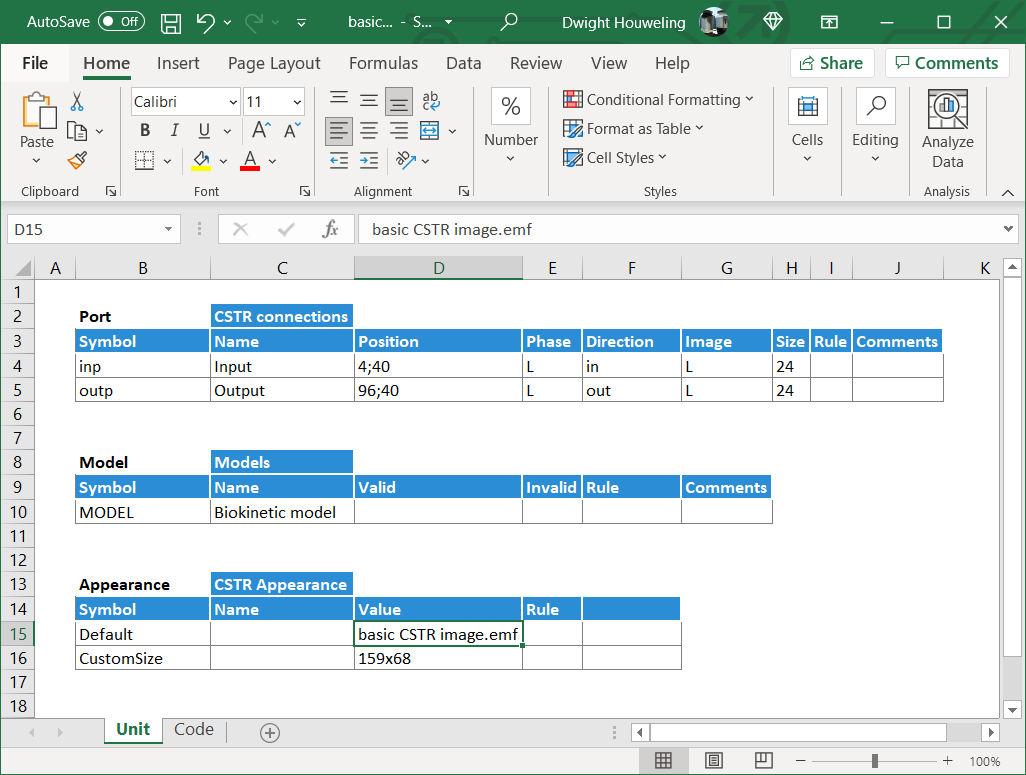Open the Analyze Data tool

click(x=947, y=131)
